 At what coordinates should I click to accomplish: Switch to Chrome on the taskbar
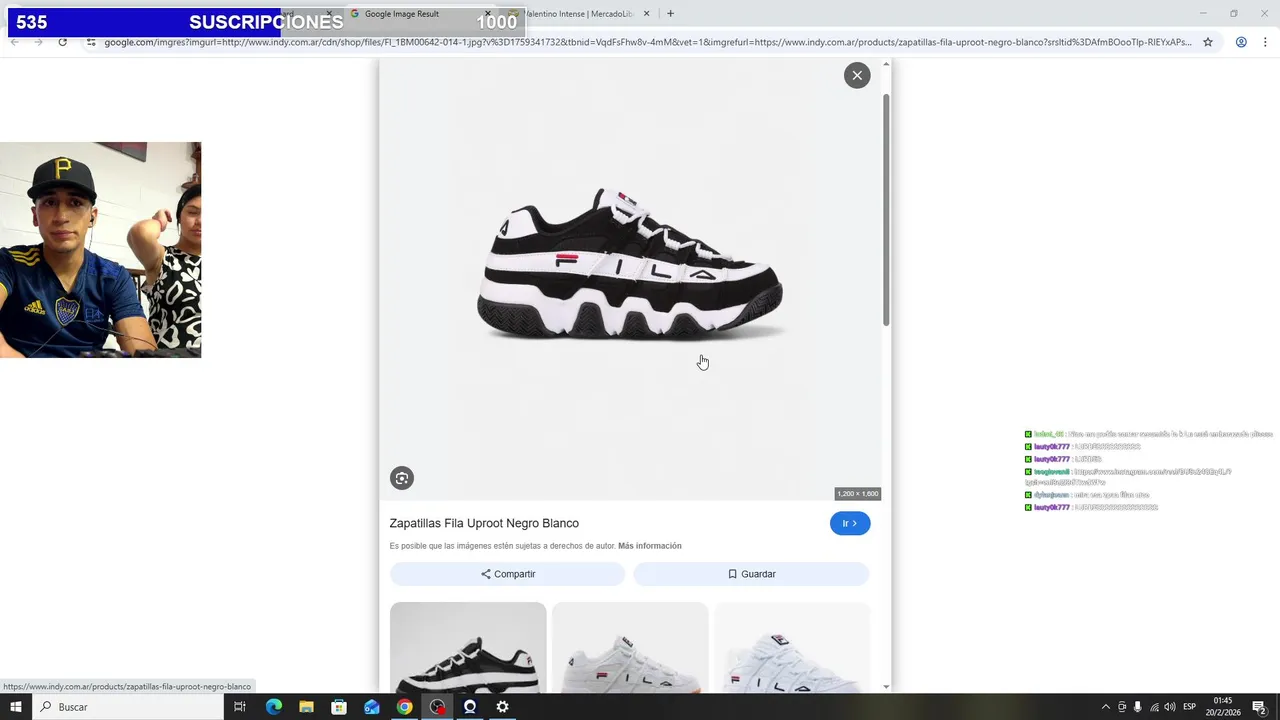[x=404, y=707]
